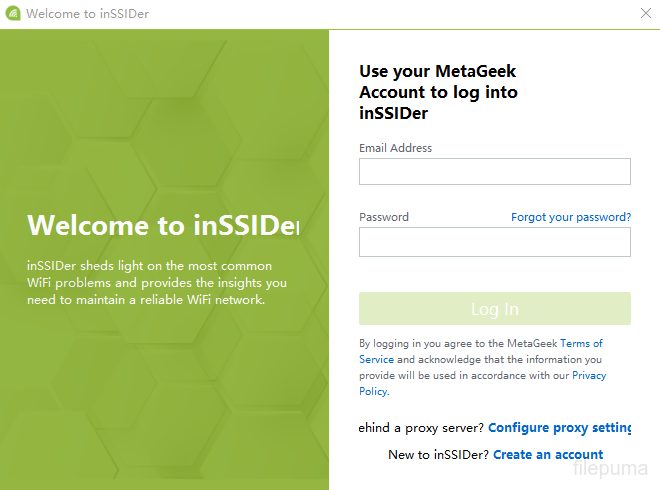660x490 pixels.
Task: Open Configure proxy settings link
Action: pos(560,428)
